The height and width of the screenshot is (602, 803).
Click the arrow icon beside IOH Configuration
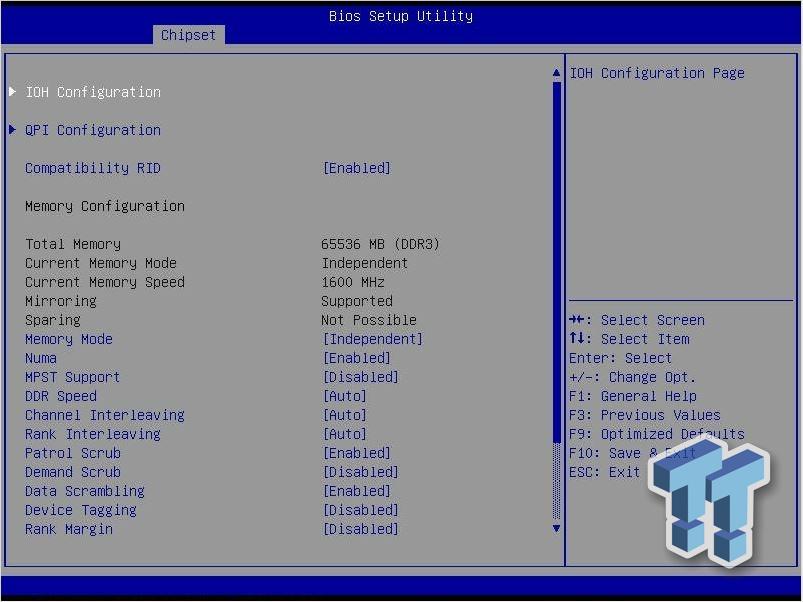[x=12, y=92]
